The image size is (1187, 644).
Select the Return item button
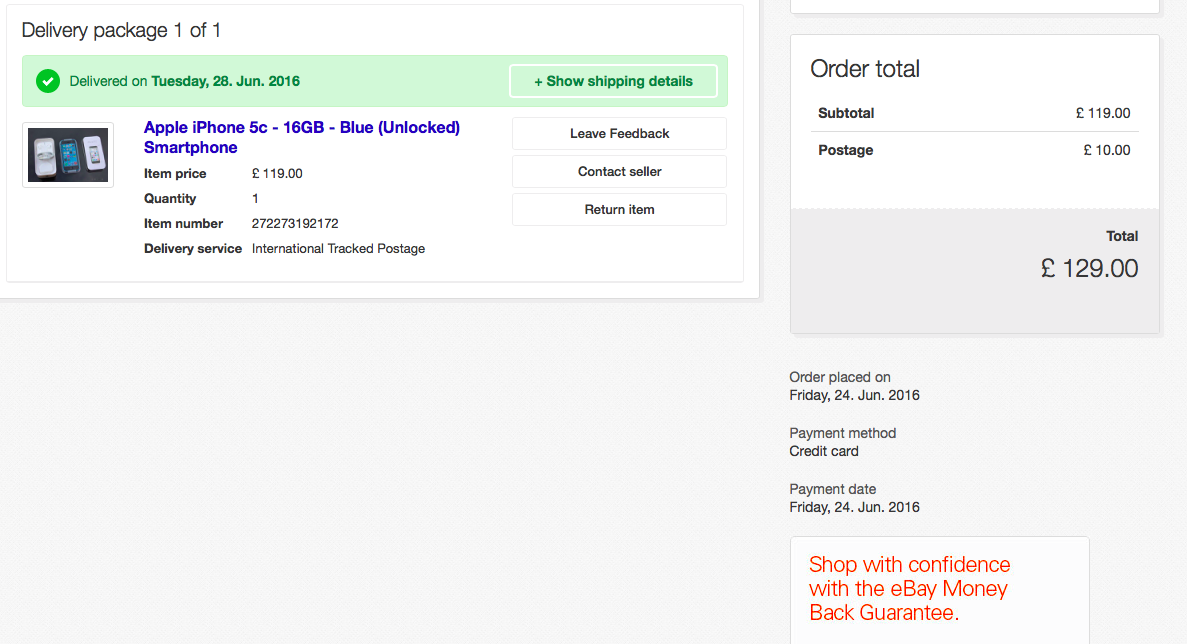(x=619, y=209)
